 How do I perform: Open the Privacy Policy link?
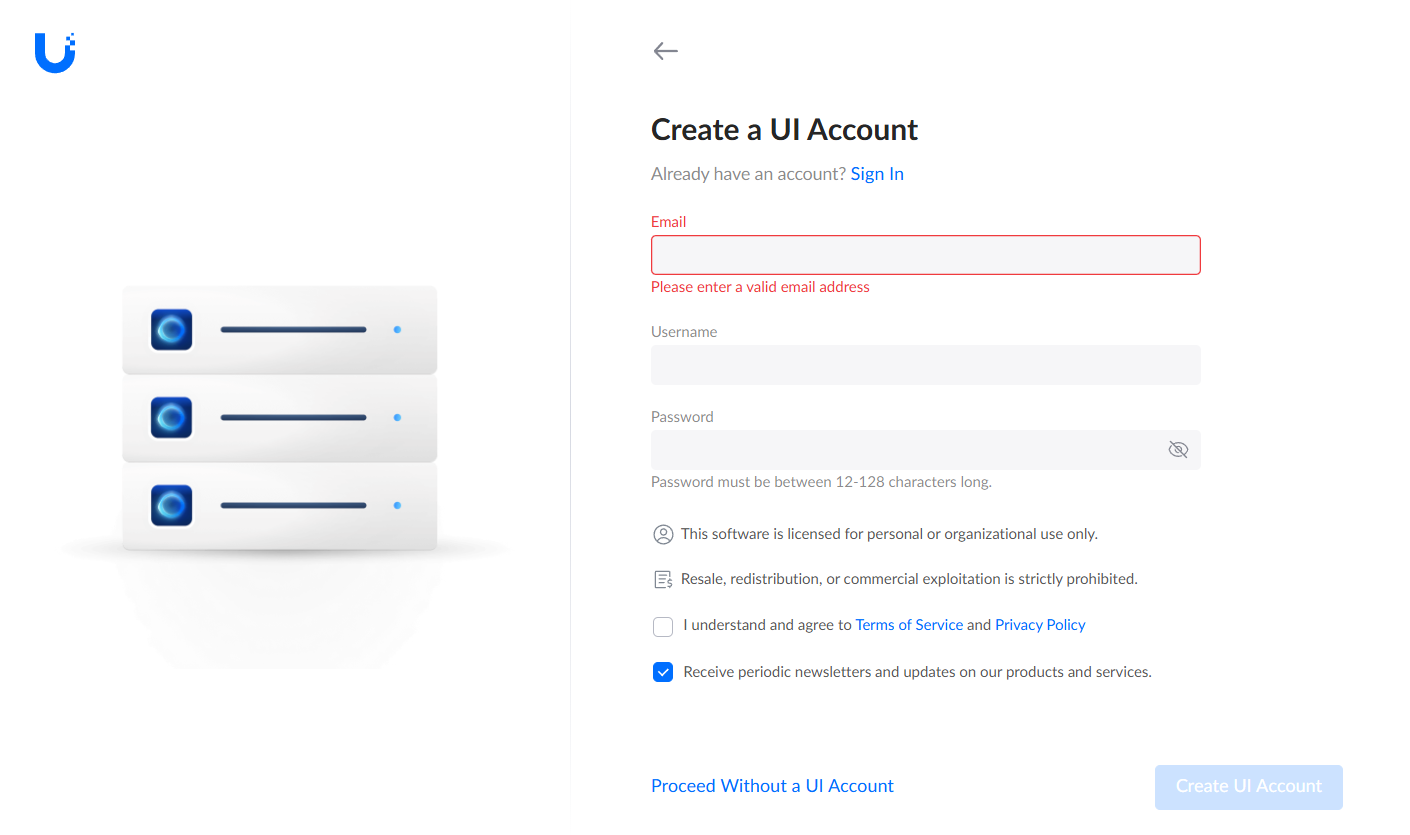coord(1040,625)
